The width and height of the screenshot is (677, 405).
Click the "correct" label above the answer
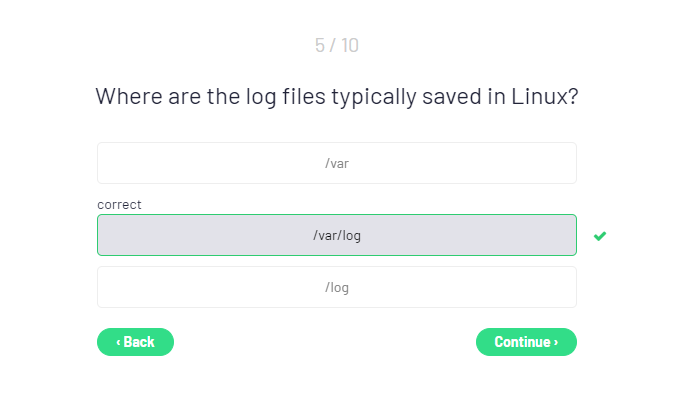pos(119,204)
